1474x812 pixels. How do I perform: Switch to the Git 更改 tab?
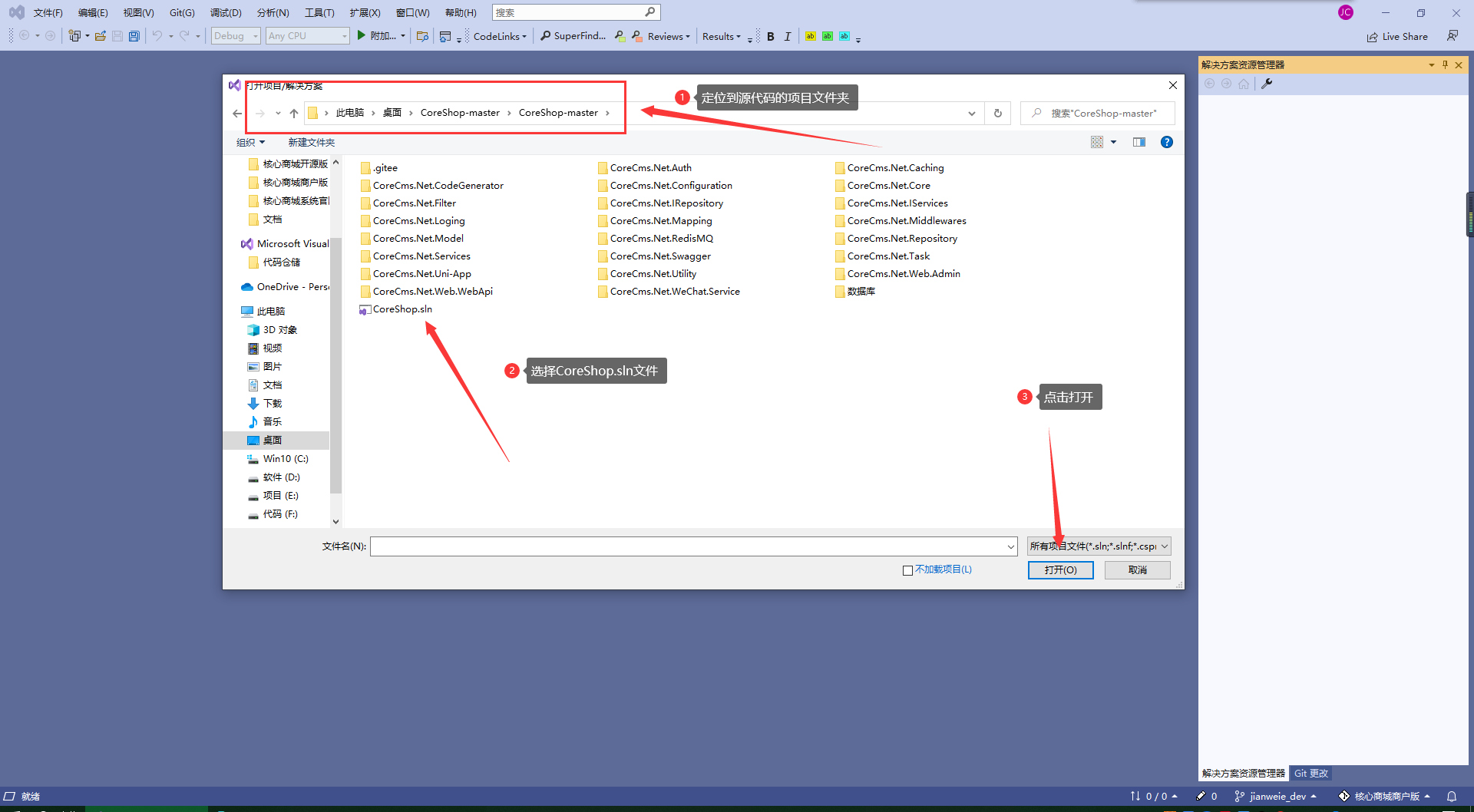coord(1310,774)
